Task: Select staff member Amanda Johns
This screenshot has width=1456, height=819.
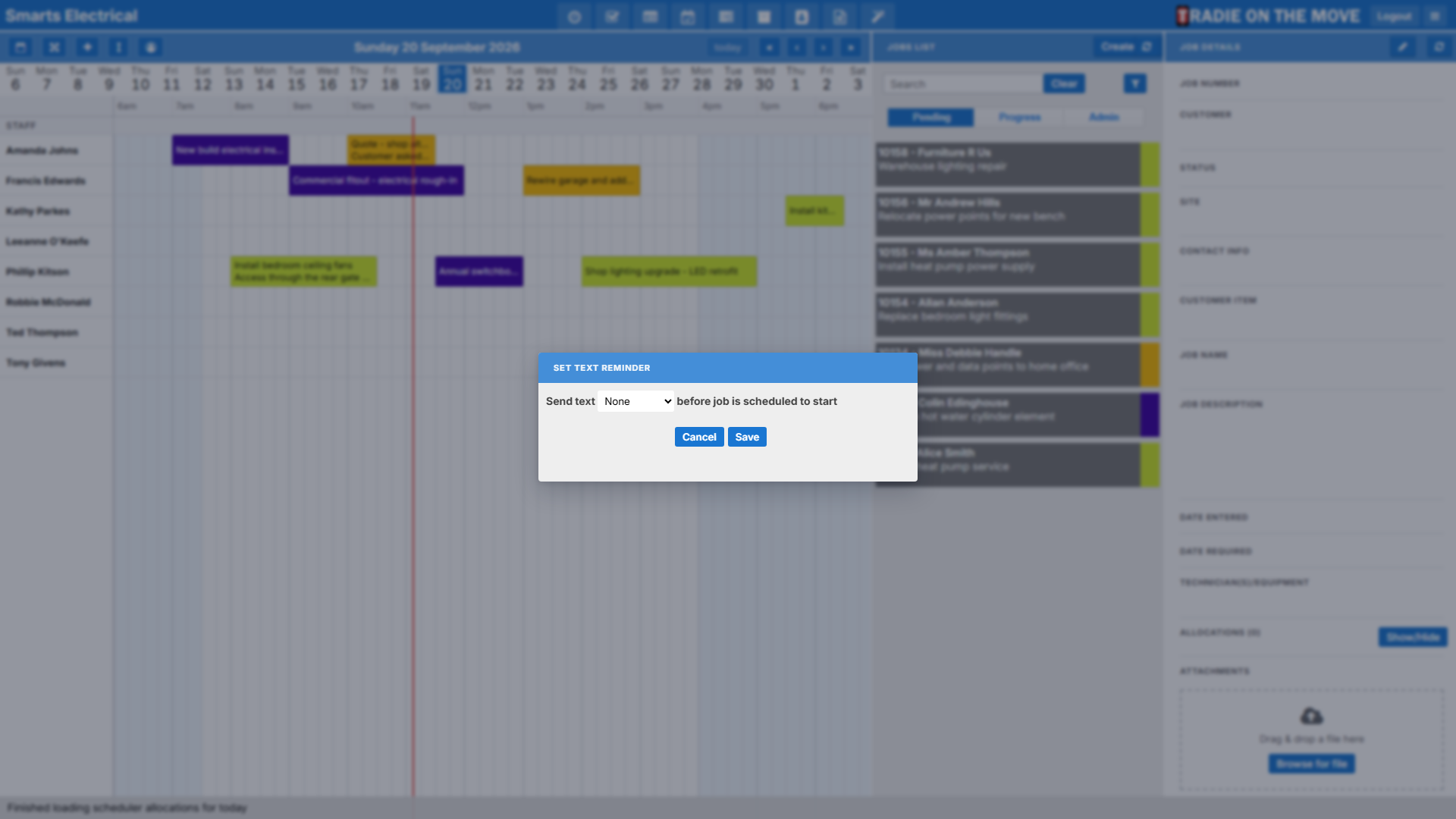Action: 42,150
